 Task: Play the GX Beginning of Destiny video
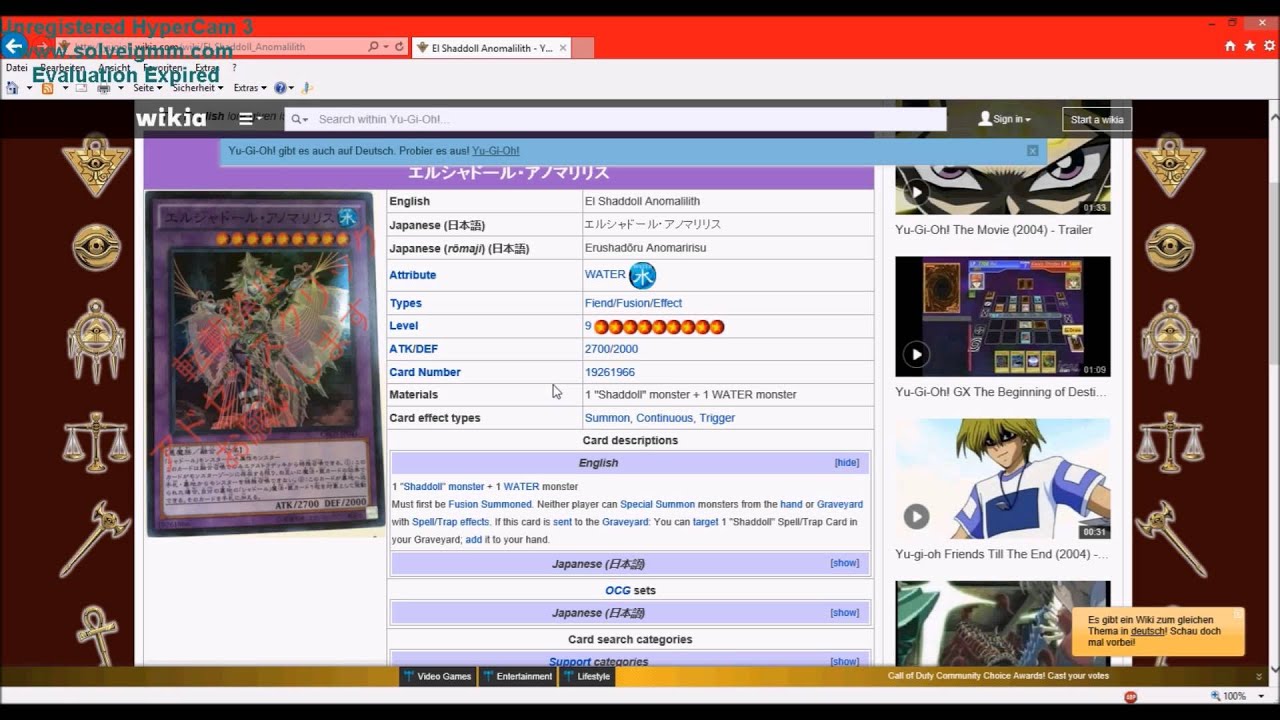point(916,354)
